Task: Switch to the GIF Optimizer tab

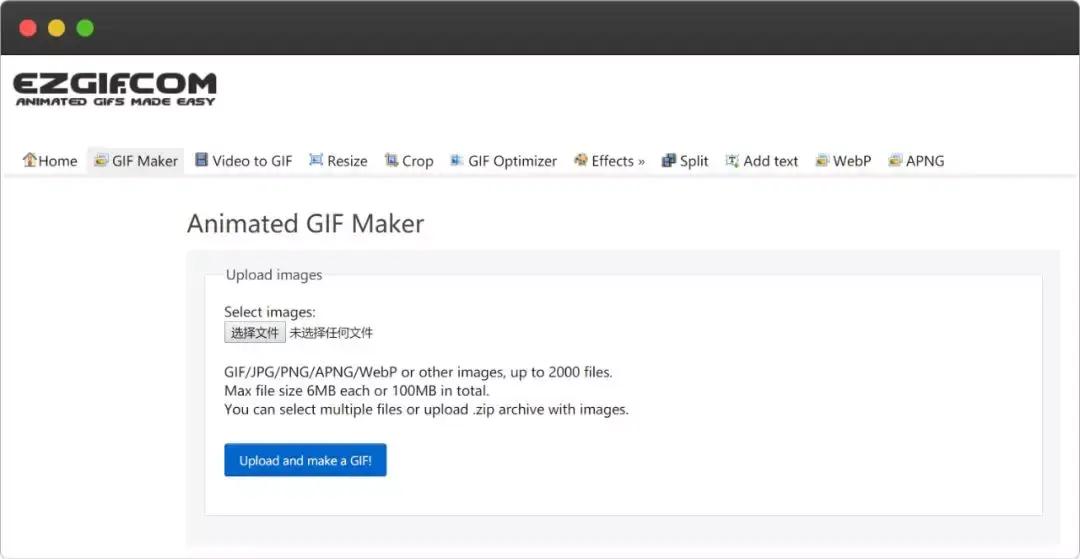Action: pos(512,161)
